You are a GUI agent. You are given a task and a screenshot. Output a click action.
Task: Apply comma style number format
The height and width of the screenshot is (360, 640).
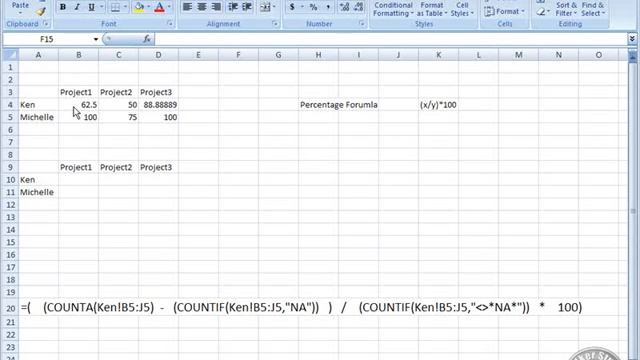tap(328, 7)
